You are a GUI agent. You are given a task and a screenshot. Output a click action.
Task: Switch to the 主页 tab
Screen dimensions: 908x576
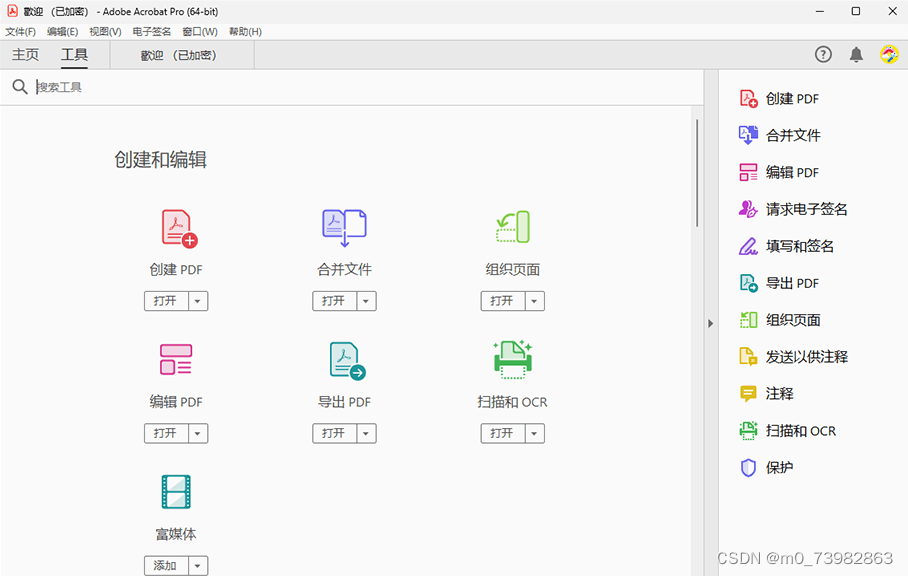pos(25,55)
